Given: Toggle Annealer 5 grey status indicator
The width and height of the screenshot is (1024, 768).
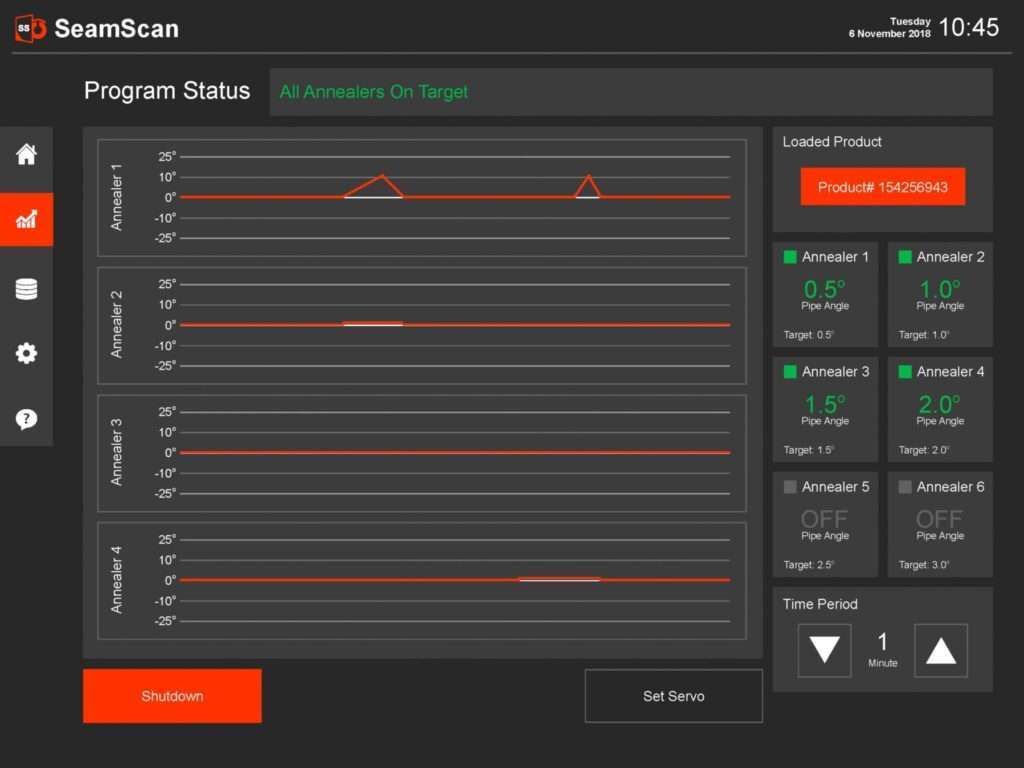Looking at the screenshot, I should click(790, 487).
